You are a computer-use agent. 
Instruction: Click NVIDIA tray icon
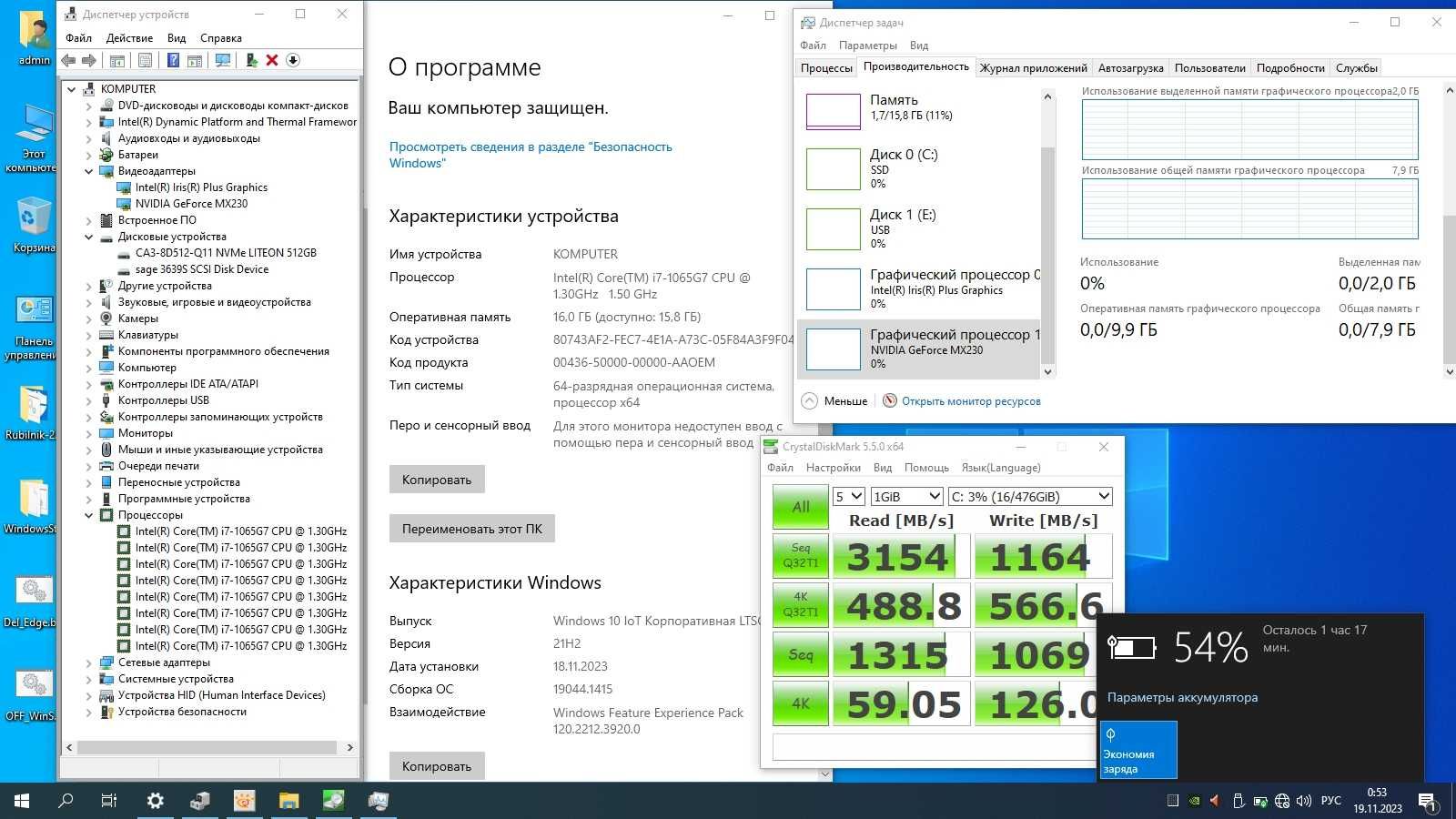(1194, 801)
